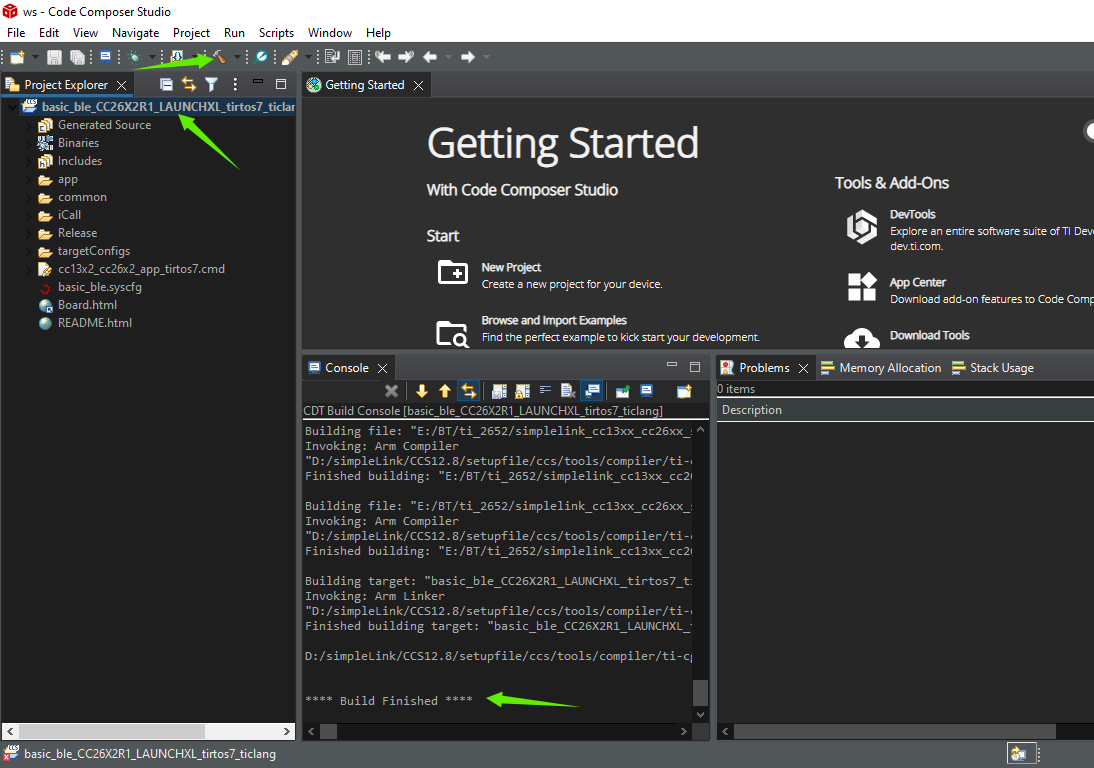Click Last Edit Location icon in toolbar
Screen dimensions: 1094x768
(x=383, y=57)
